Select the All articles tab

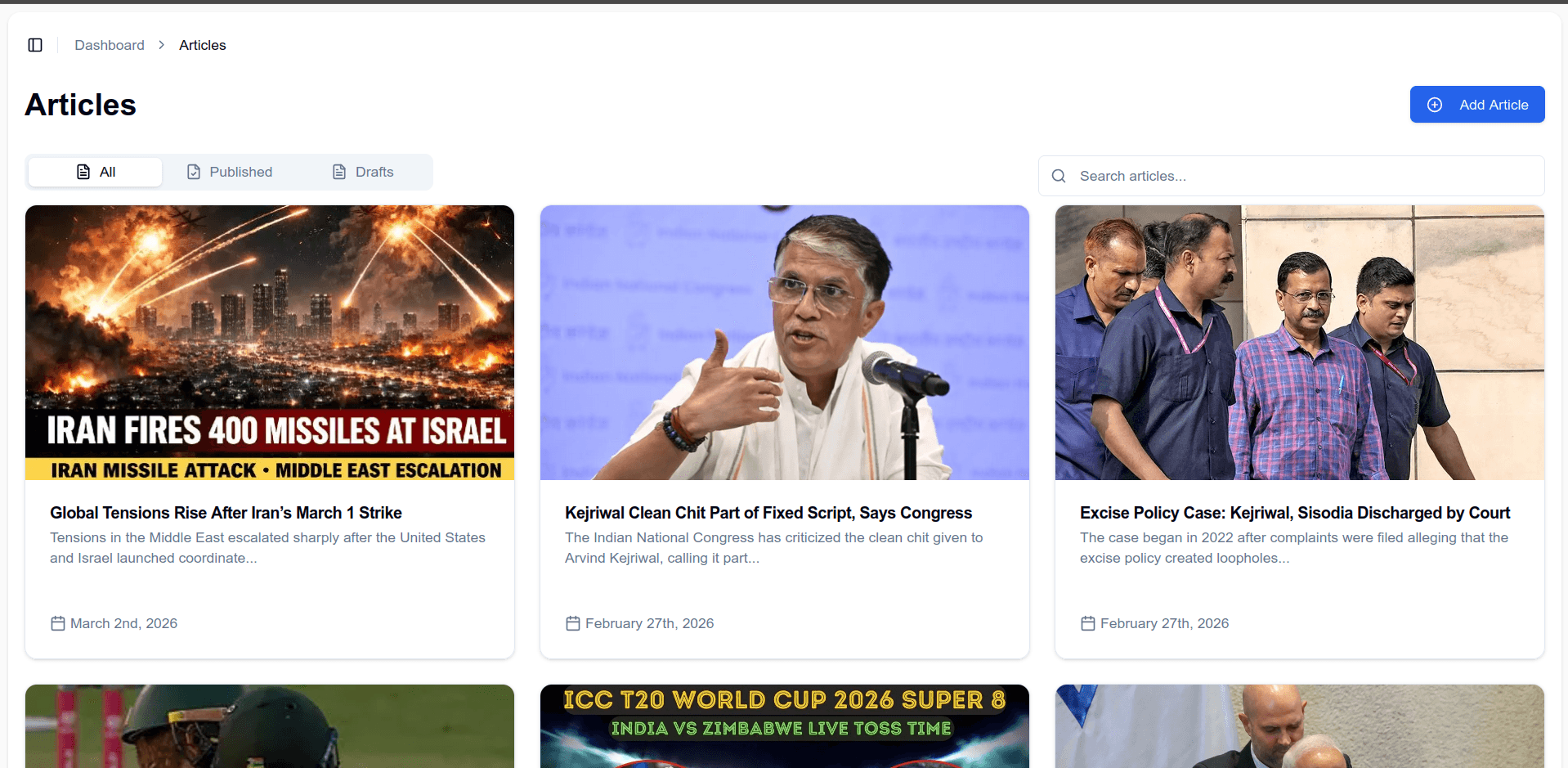point(95,172)
